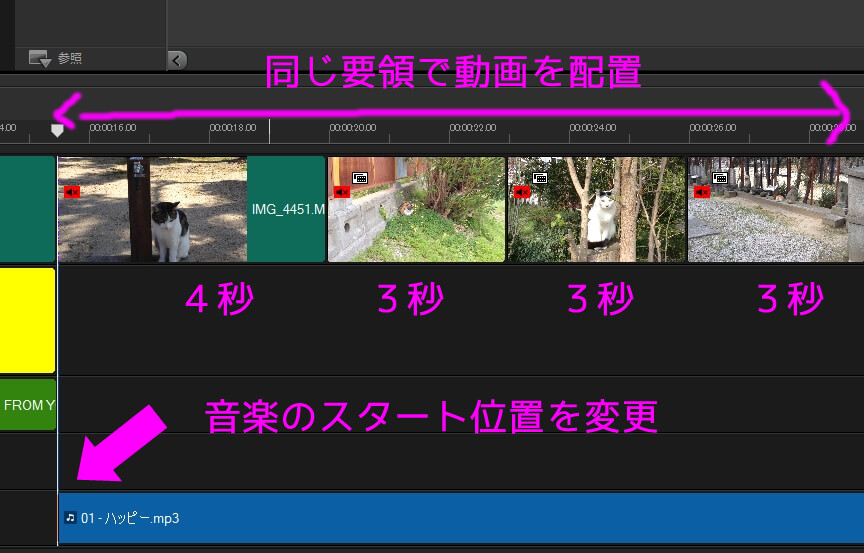
Task: Click the IMG_4451.M clip label
Action: click(288, 209)
